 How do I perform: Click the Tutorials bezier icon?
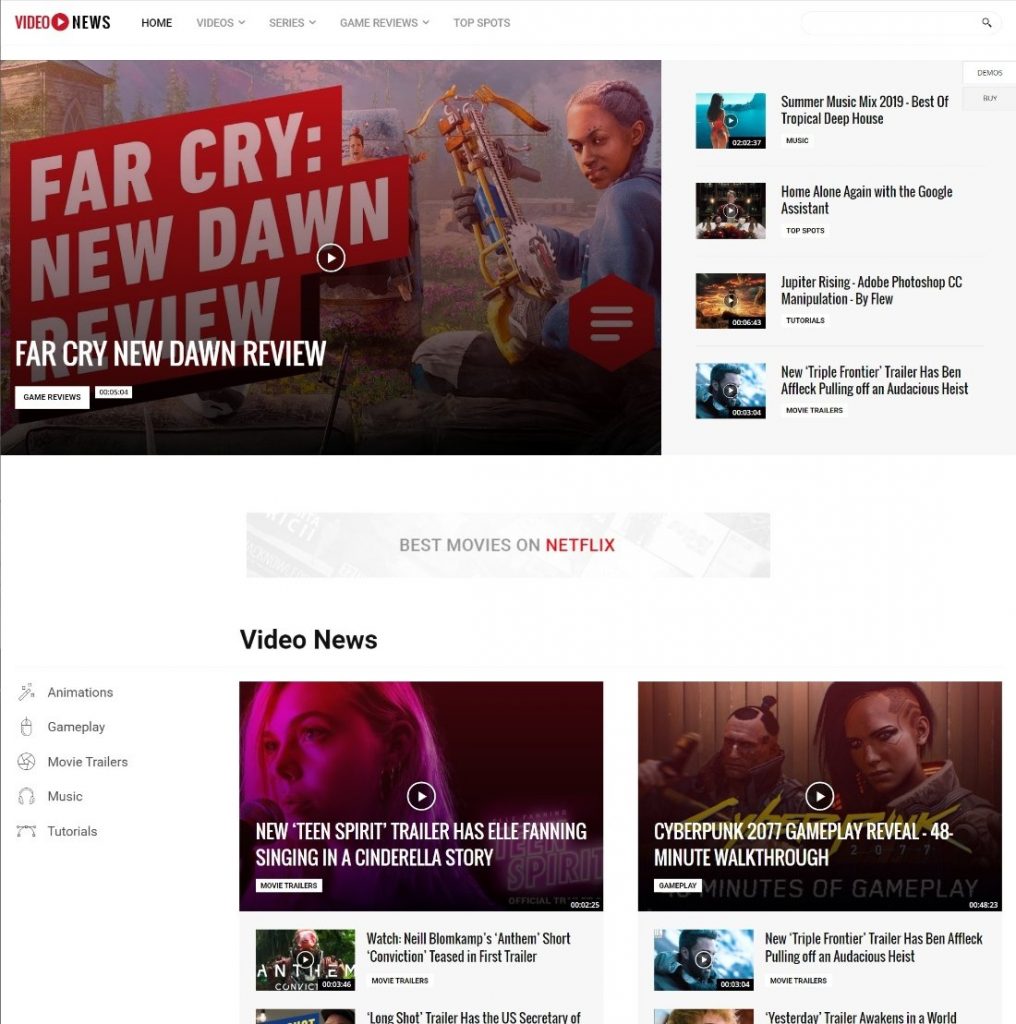tap(26, 831)
